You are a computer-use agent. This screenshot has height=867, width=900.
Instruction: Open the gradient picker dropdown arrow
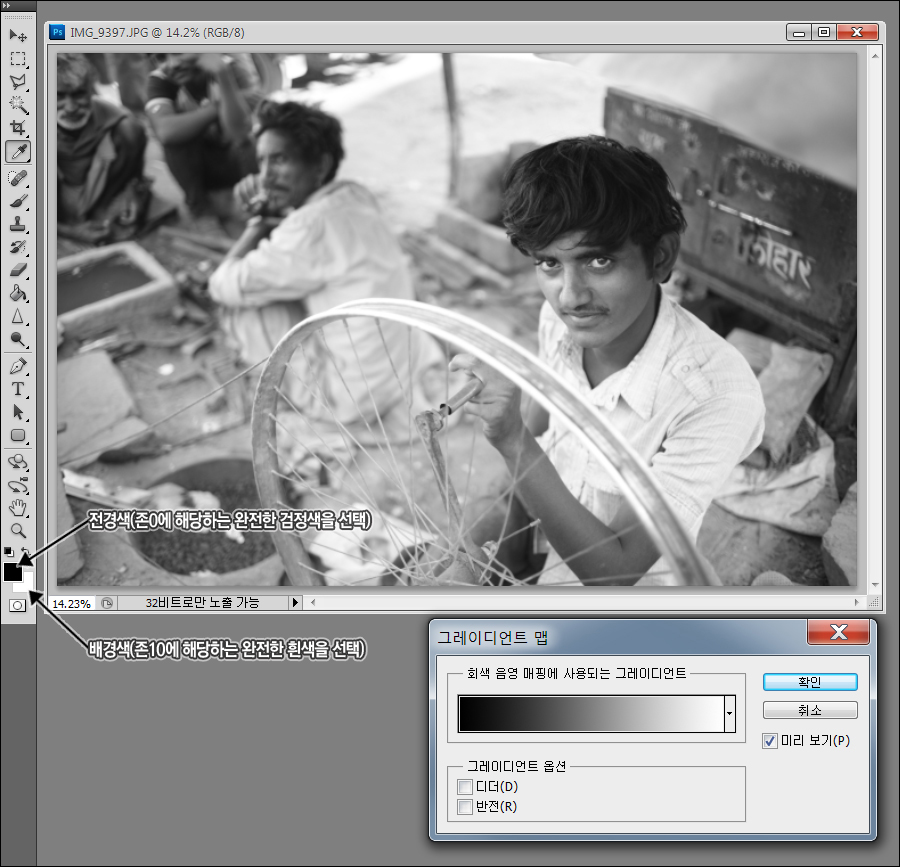[730, 714]
